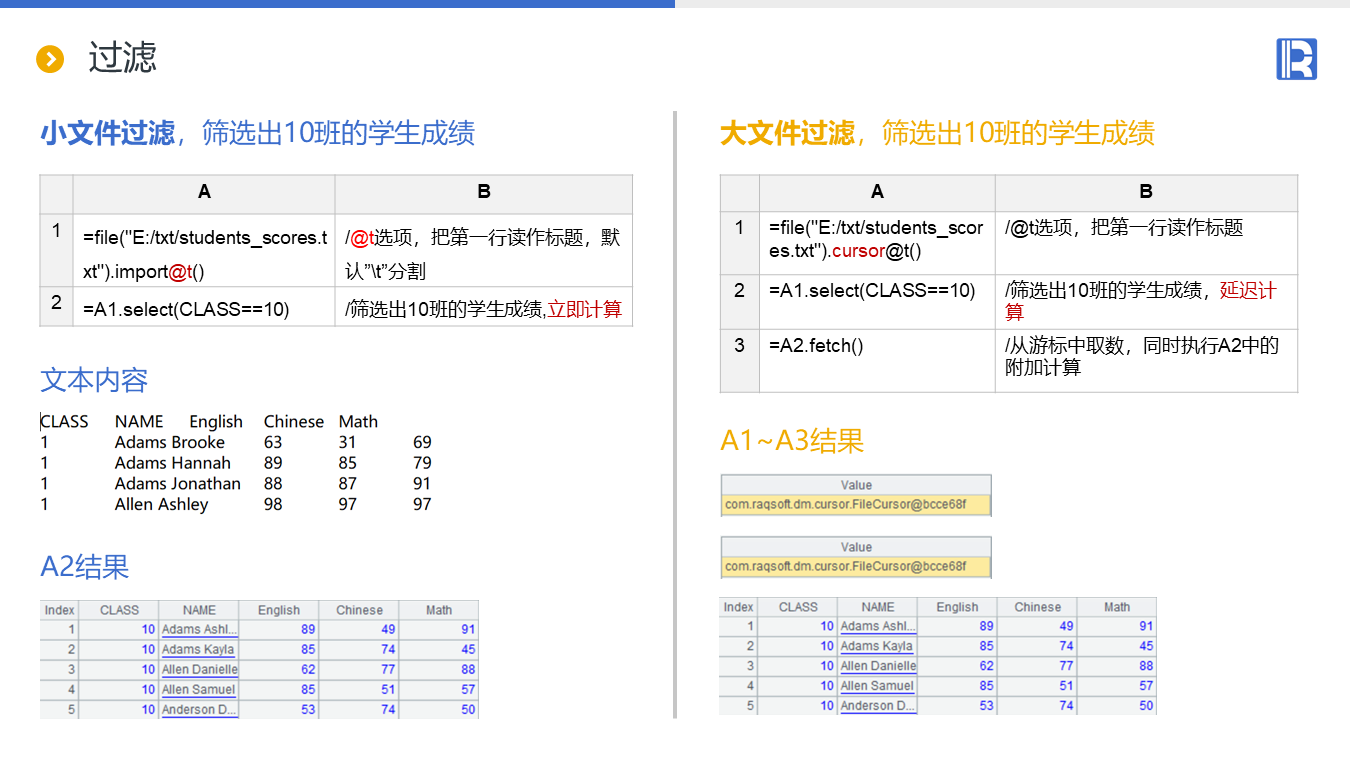1350x759 pixels.
Task: Click row header 3 in the large-file table
Action: [739, 346]
